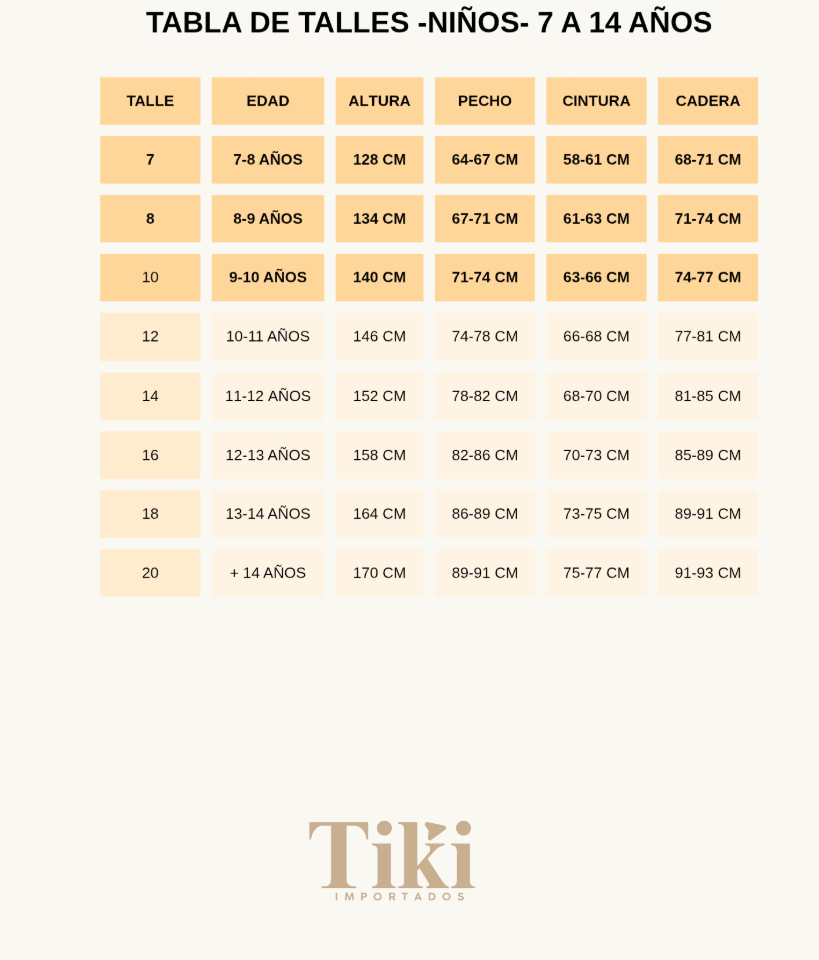Image resolution: width=819 pixels, height=960 pixels.
Task: Click the '82-86 CM' chest cell
Action: click(485, 455)
